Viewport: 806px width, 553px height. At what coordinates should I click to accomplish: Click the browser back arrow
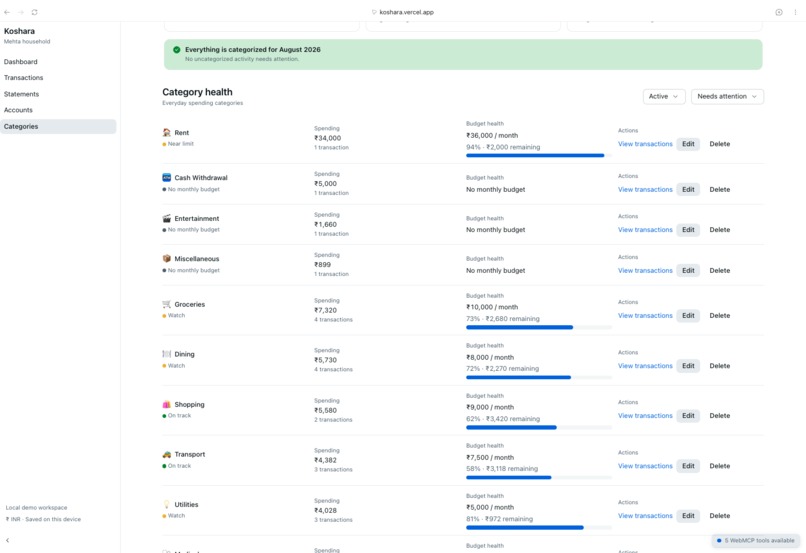click(x=7, y=12)
